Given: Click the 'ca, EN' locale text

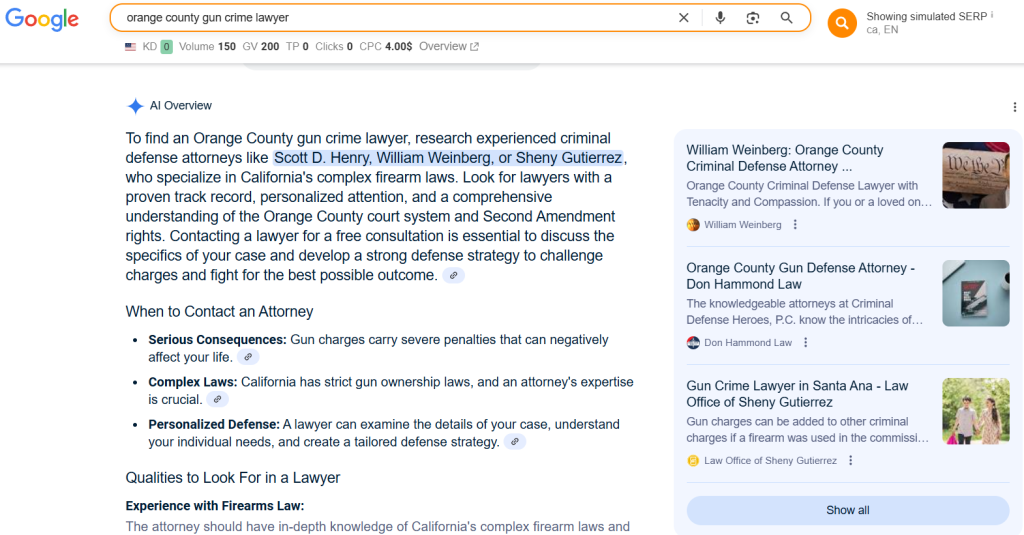Looking at the screenshot, I should pos(882,29).
